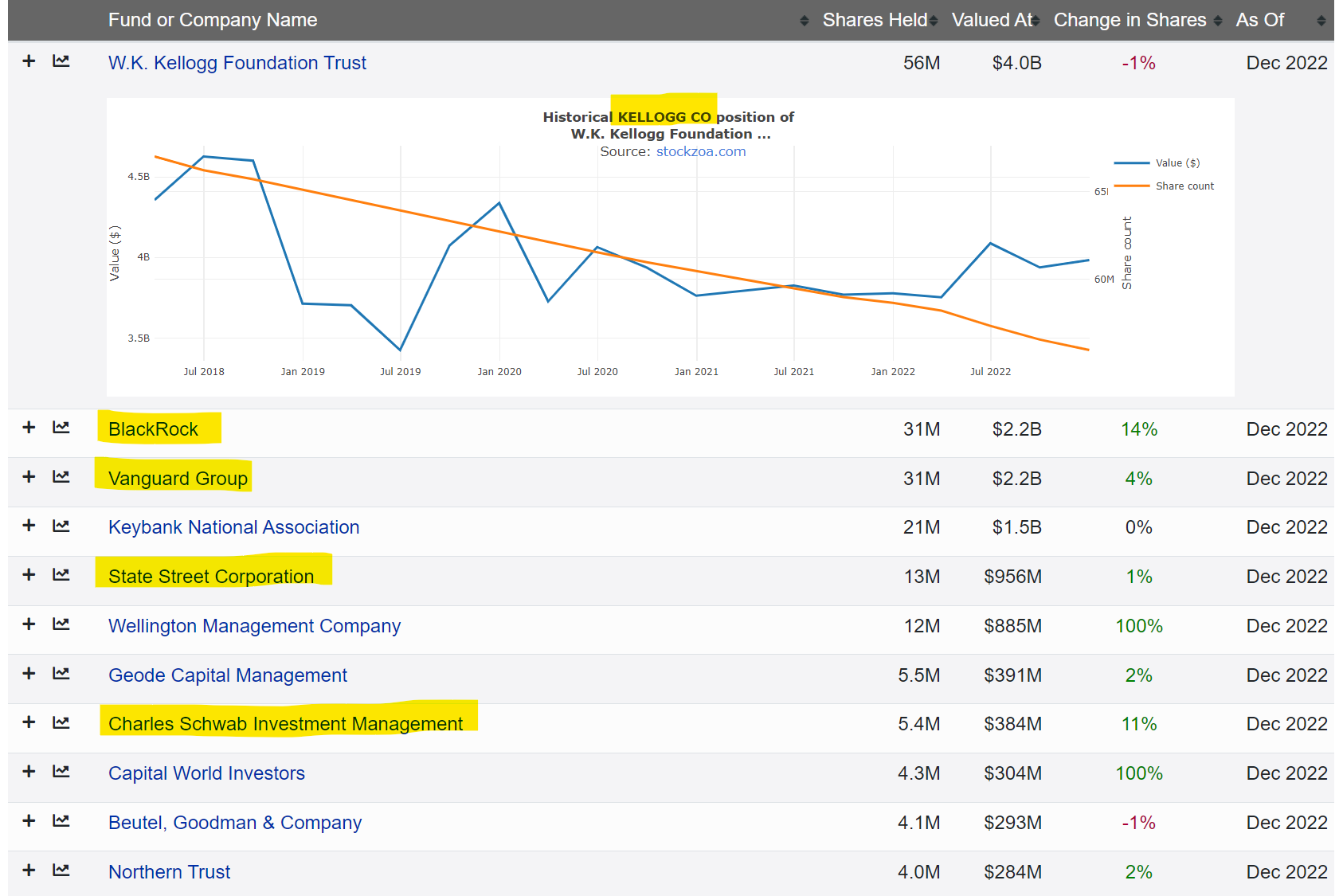Open Keybank National Association link
The image size is (1339, 896).
233,527
